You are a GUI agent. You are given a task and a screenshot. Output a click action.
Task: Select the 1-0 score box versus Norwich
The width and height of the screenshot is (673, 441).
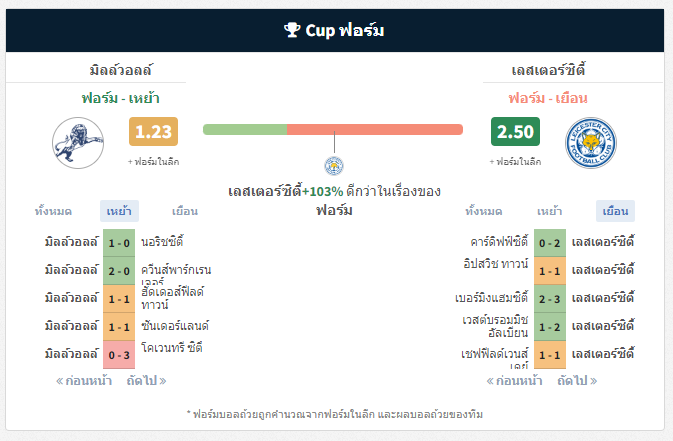click(x=119, y=243)
